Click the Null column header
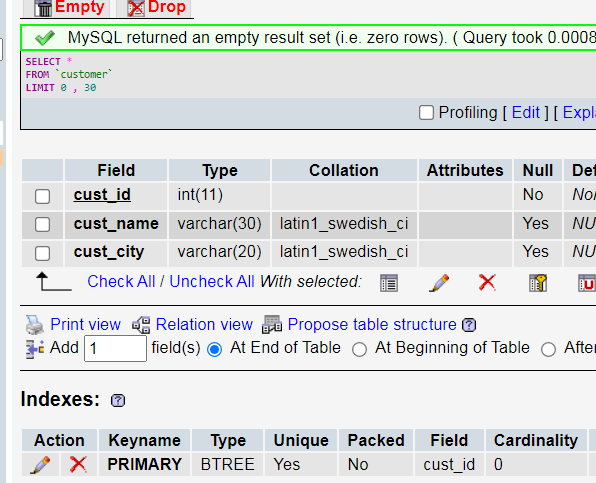This screenshot has width=596, height=483. (538, 170)
